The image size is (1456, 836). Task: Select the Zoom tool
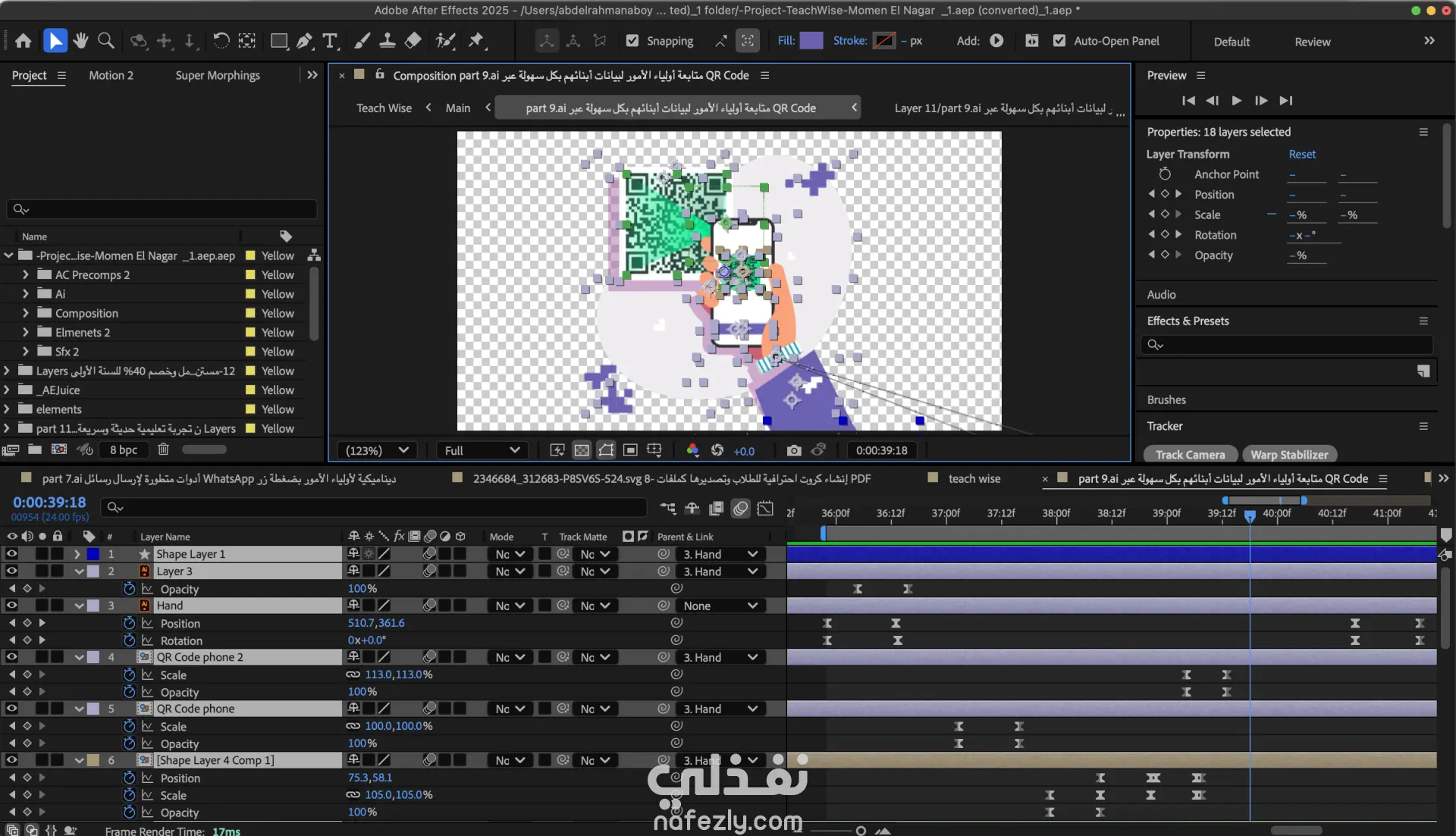tap(106, 41)
